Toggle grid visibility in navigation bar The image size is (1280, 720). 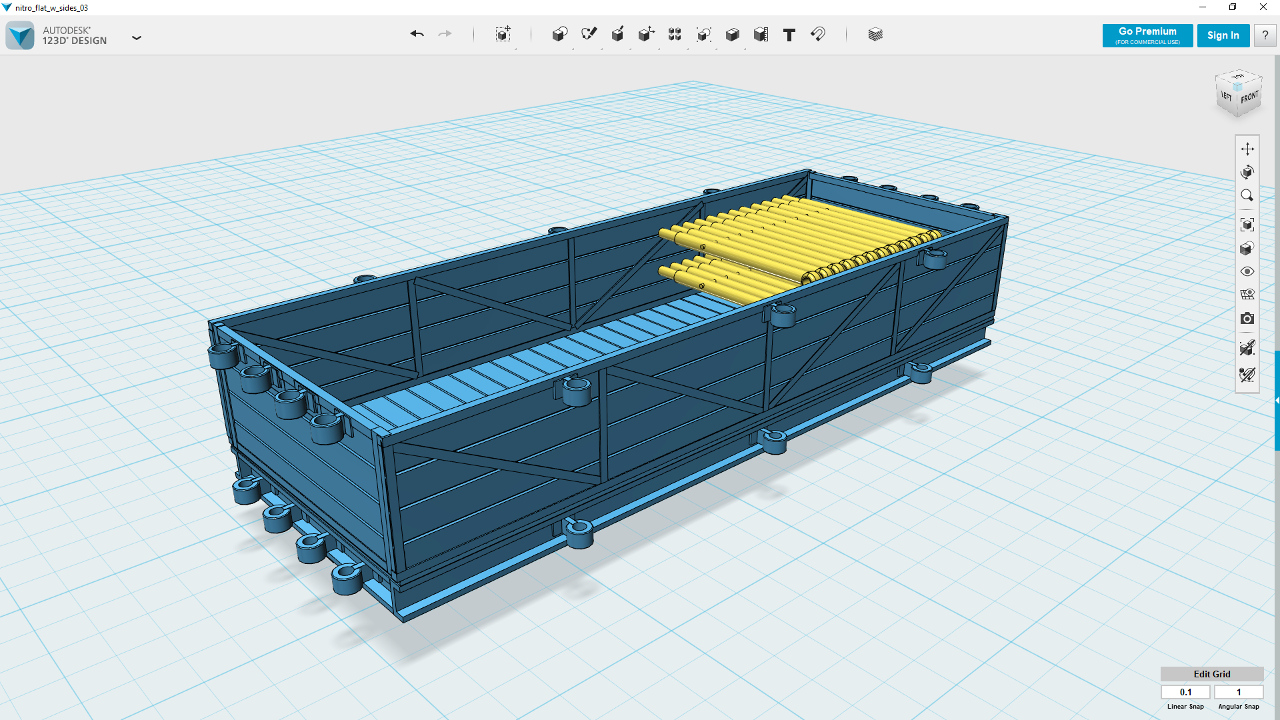(x=1247, y=295)
